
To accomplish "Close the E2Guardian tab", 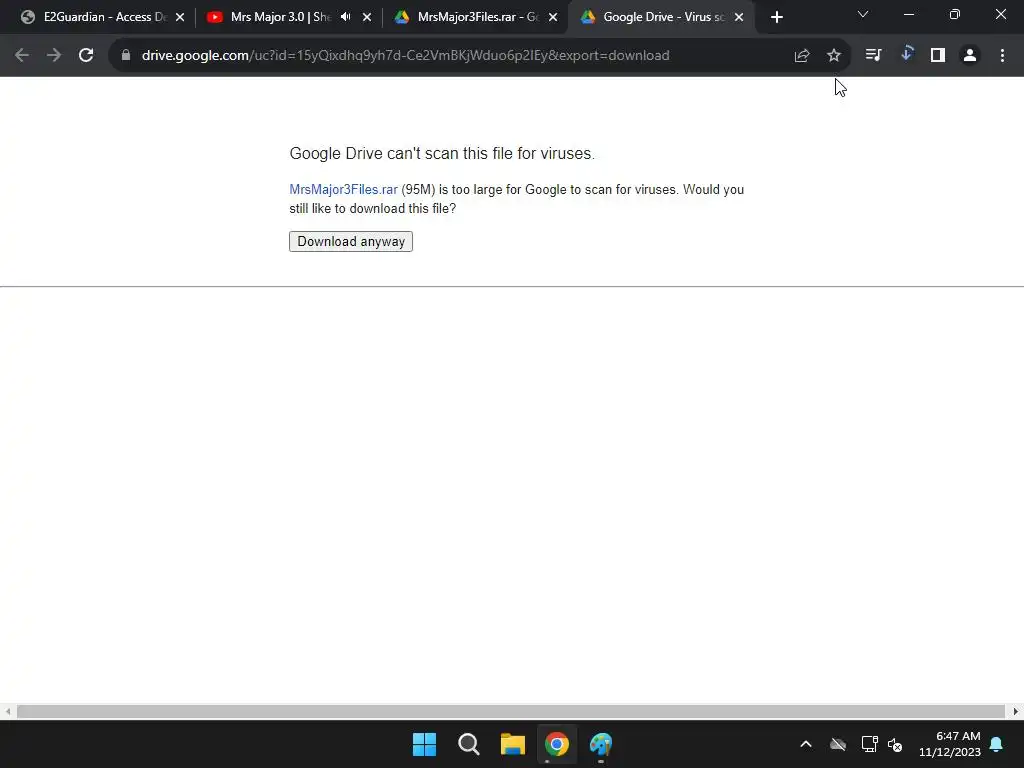I will pyautogui.click(x=180, y=17).
